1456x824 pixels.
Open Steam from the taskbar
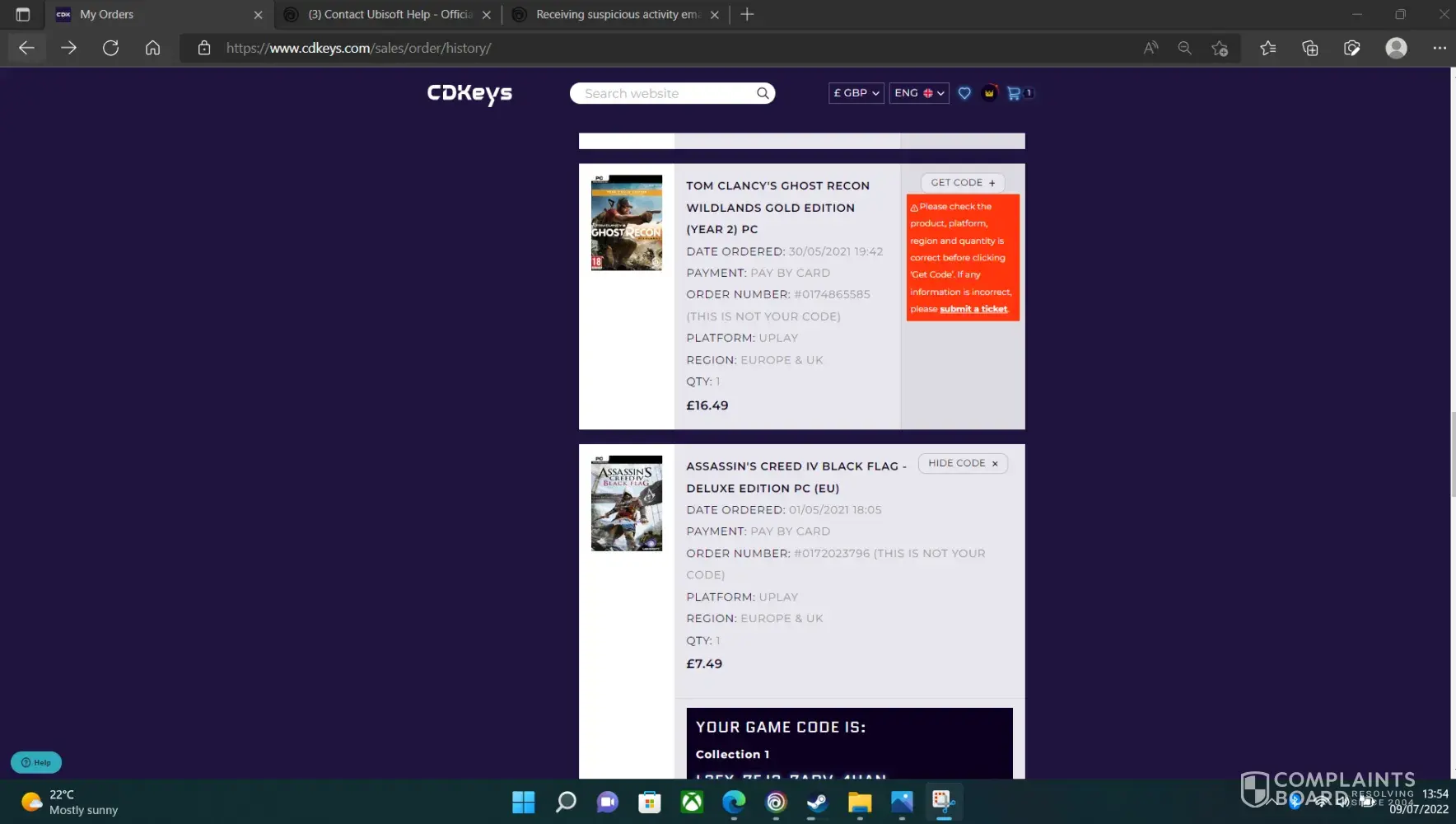tap(817, 802)
